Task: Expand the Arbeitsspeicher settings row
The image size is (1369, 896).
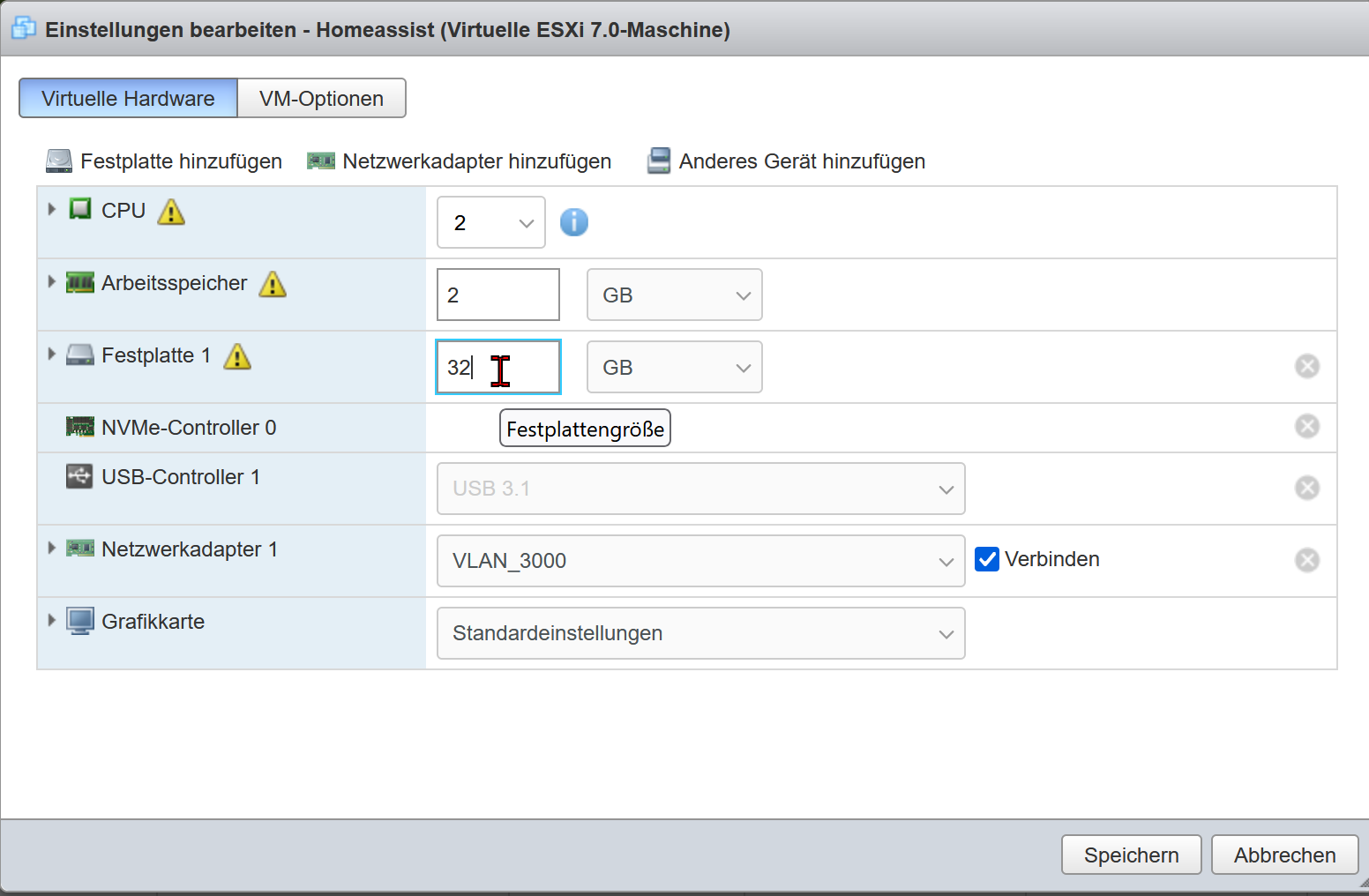Action: click(52, 282)
